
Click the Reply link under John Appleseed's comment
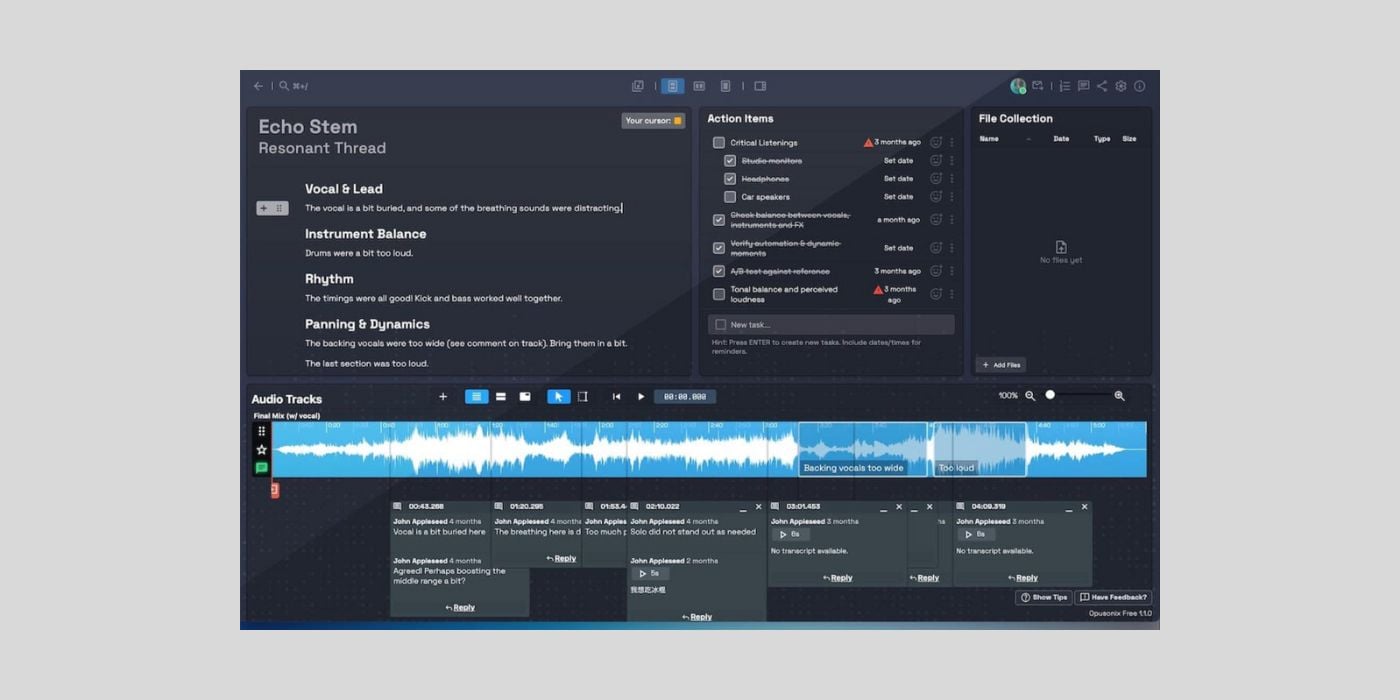coord(462,607)
